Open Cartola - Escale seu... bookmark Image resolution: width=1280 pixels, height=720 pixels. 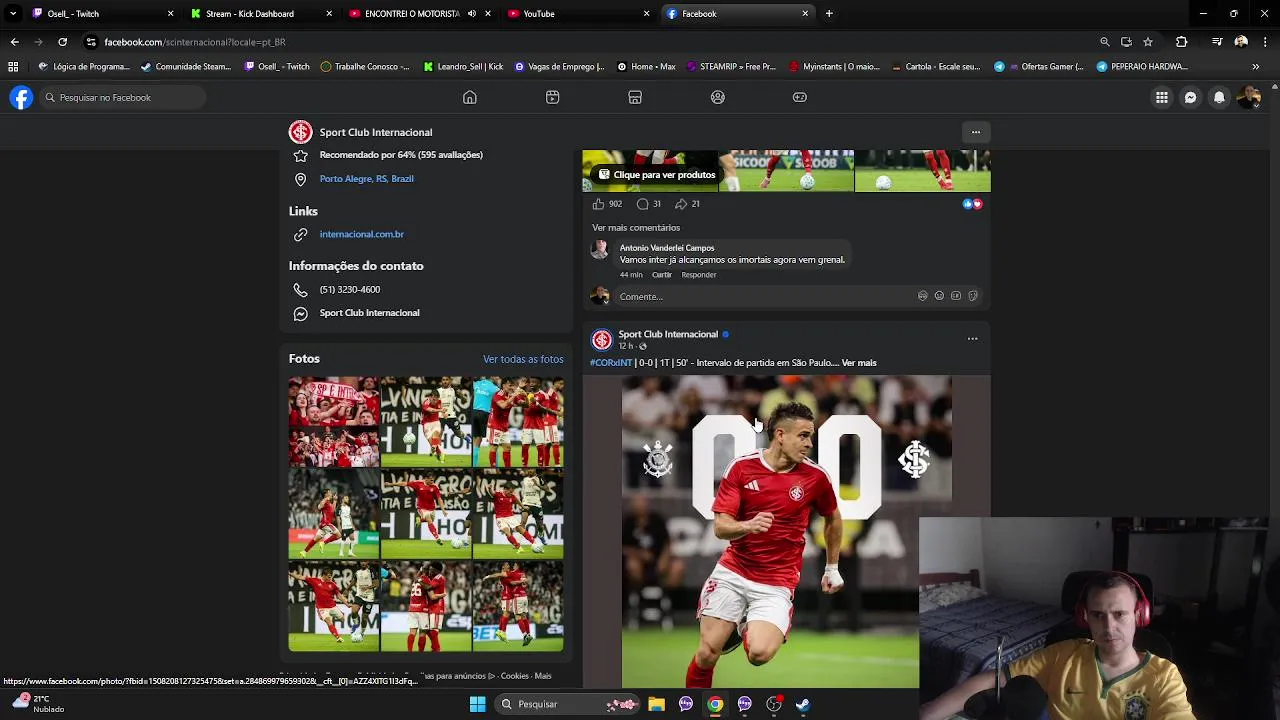[x=935, y=67]
